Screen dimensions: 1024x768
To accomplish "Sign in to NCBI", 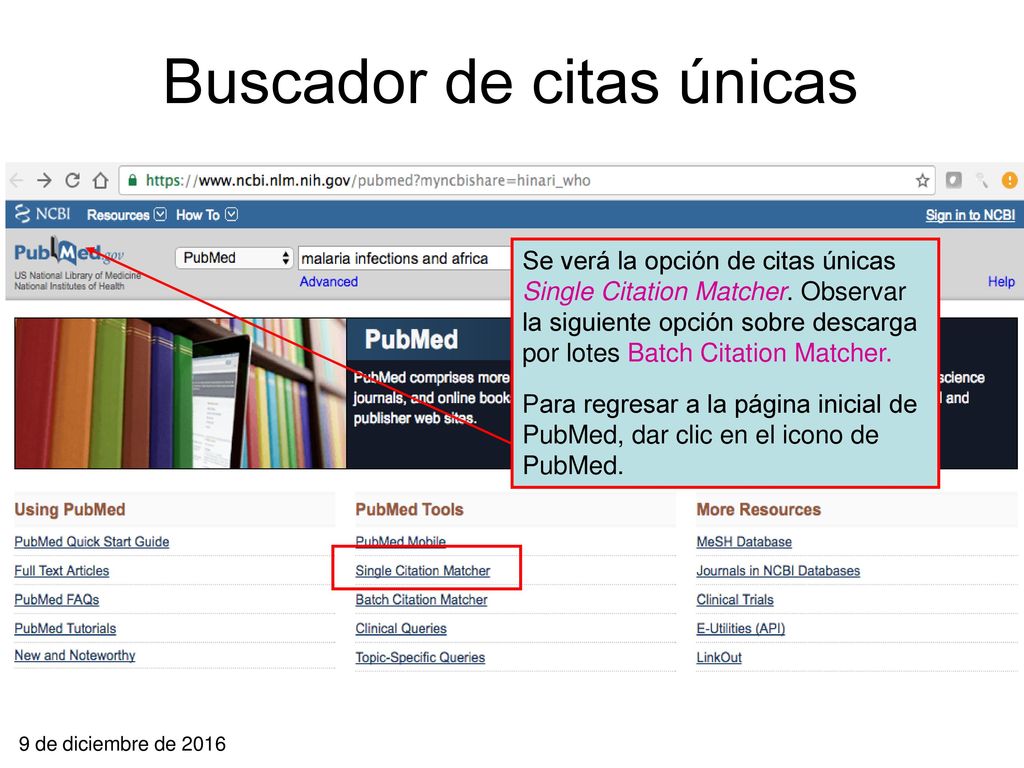I will pos(970,215).
